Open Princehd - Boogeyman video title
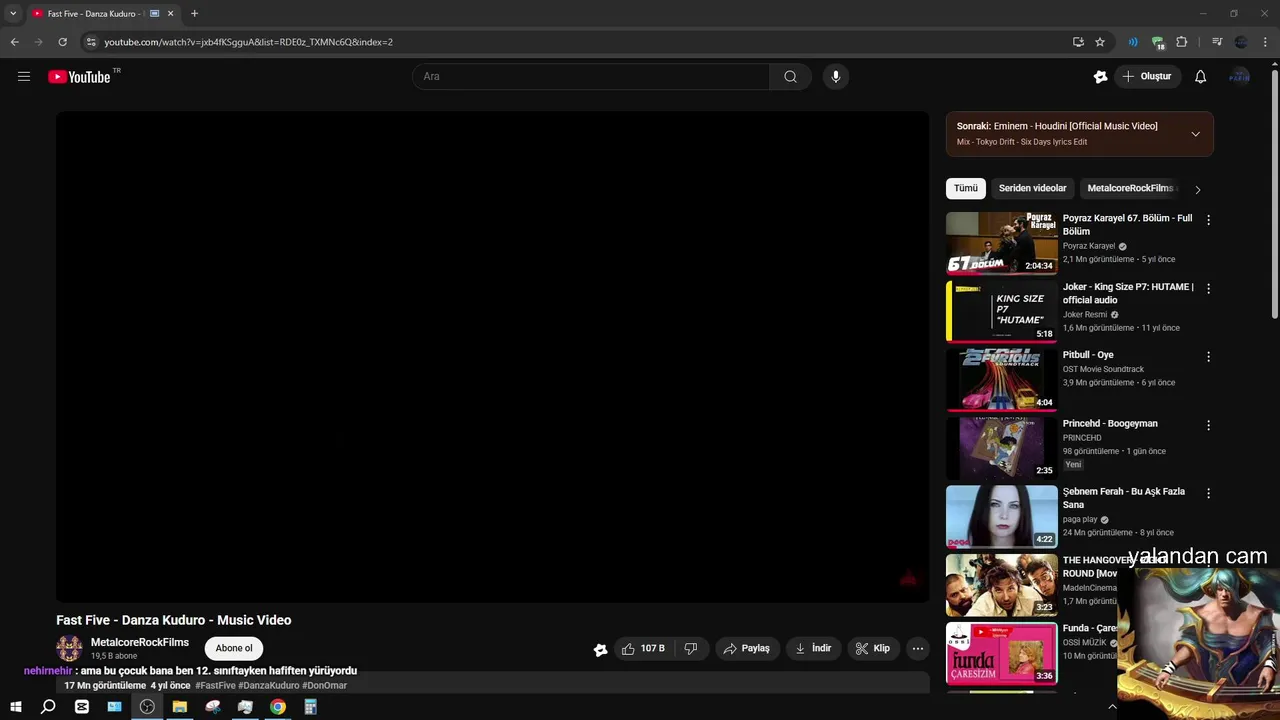 pos(1110,423)
